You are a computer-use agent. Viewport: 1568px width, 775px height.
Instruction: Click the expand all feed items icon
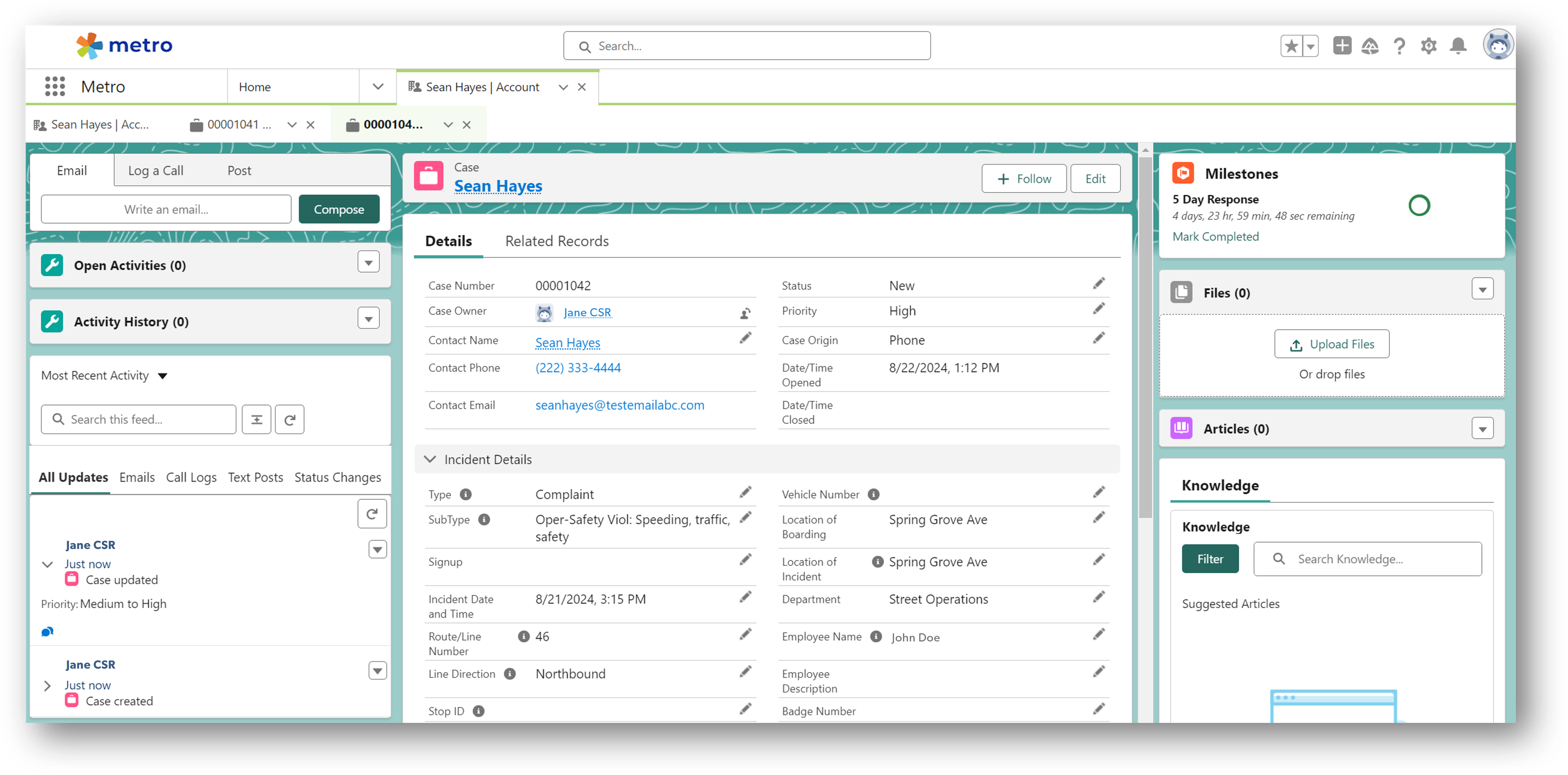click(x=256, y=419)
